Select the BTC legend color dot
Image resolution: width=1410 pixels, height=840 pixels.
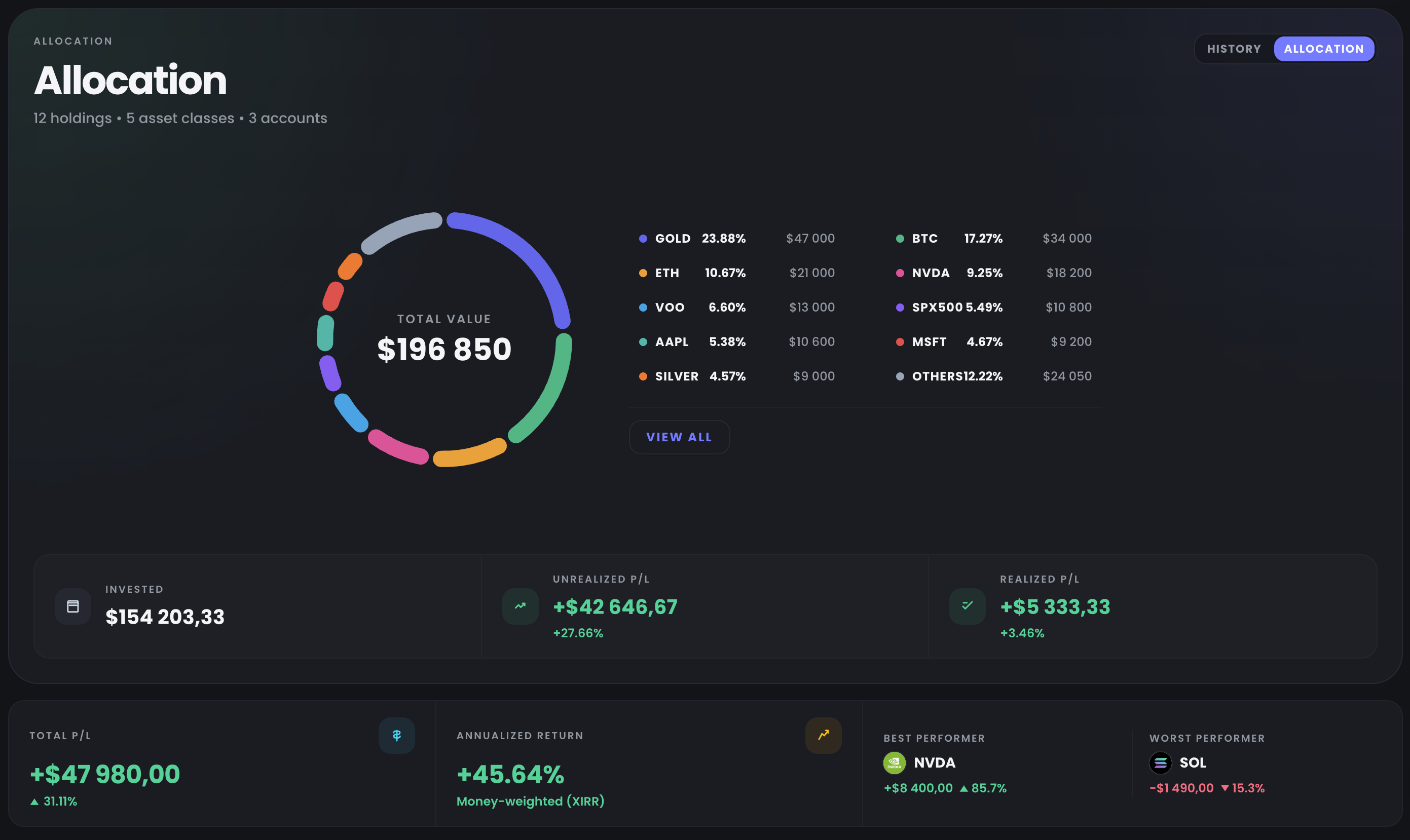point(900,238)
